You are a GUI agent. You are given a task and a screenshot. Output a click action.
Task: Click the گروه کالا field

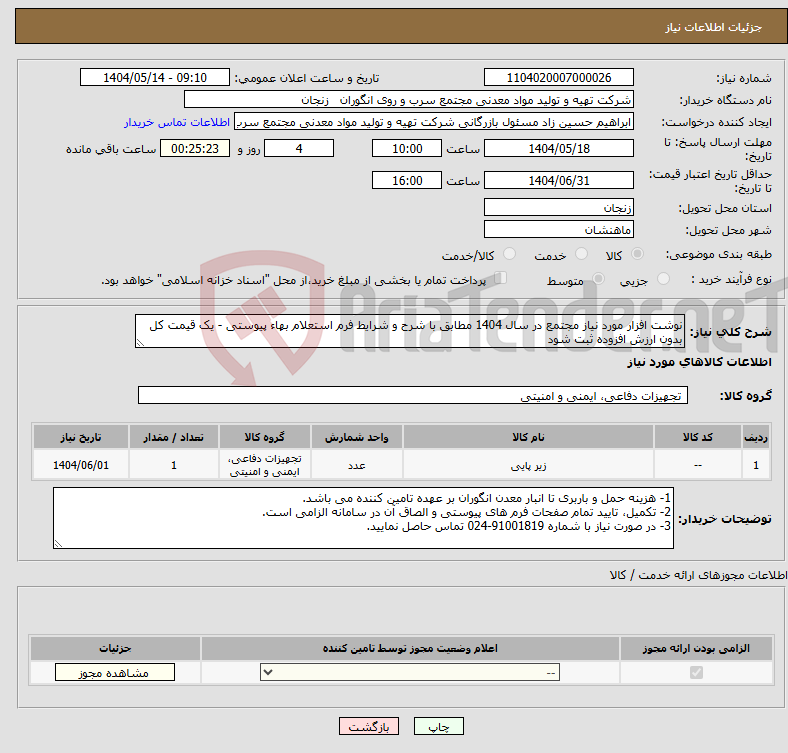tap(413, 396)
